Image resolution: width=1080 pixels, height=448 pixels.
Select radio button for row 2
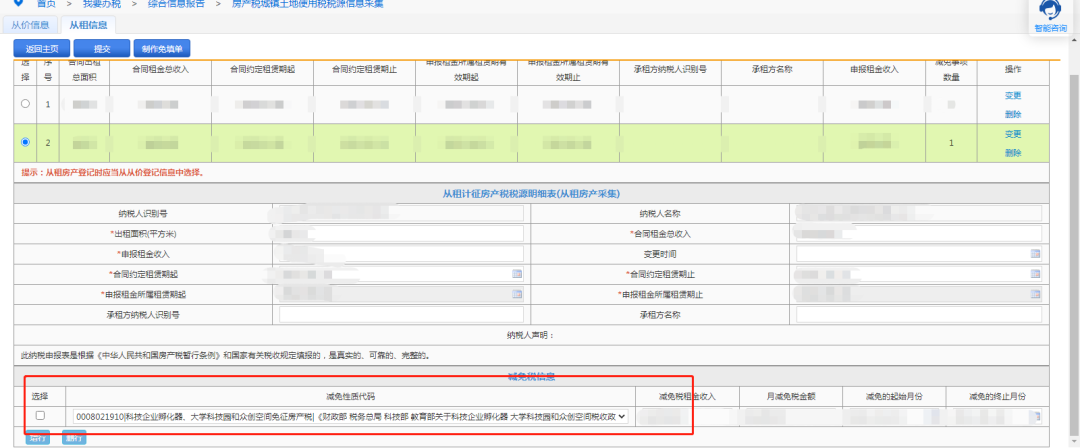pyautogui.click(x=25, y=142)
